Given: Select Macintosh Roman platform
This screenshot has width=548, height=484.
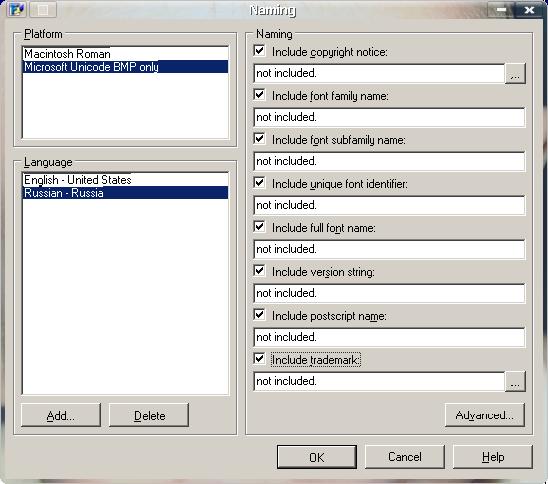Looking at the screenshot, I should [x=125, y=54].
